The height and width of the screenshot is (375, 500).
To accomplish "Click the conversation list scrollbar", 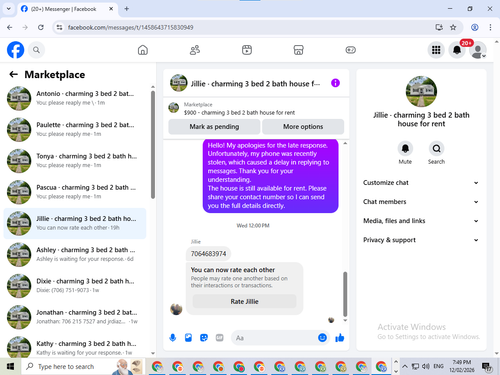I will click(x=153, y=145).
